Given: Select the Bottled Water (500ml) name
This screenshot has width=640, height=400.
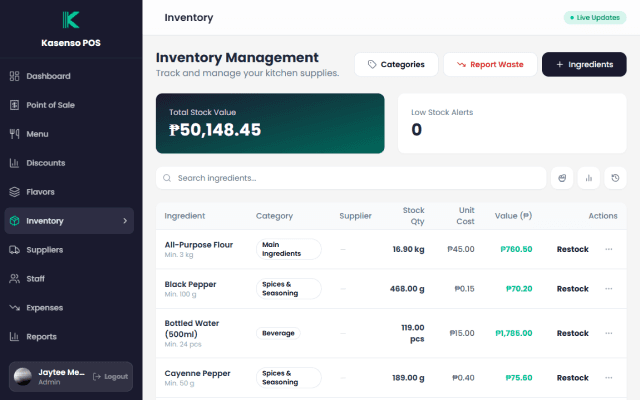Looking at the screenshot, I should 192,329.
